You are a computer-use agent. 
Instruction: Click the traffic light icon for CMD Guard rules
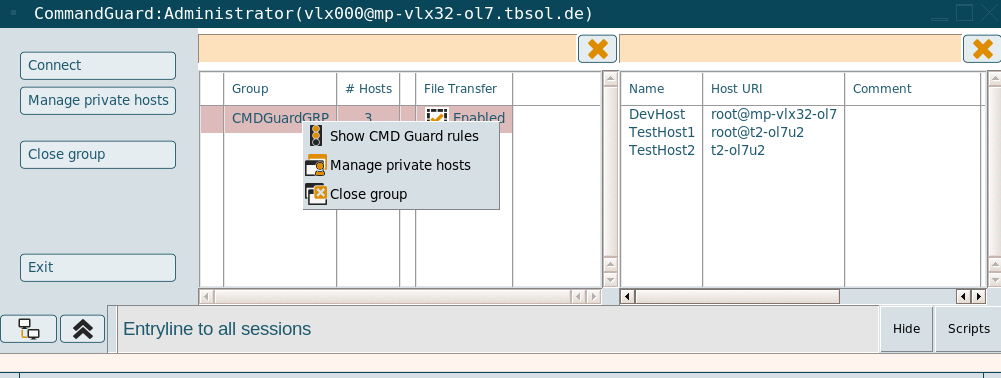click(315, 136)
